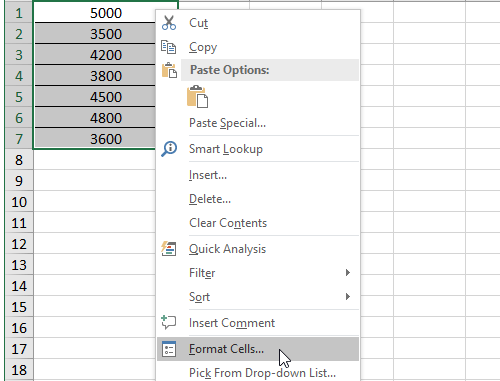
Task: Click the Insert Comment bubble icon
Action: pos(169,322)
